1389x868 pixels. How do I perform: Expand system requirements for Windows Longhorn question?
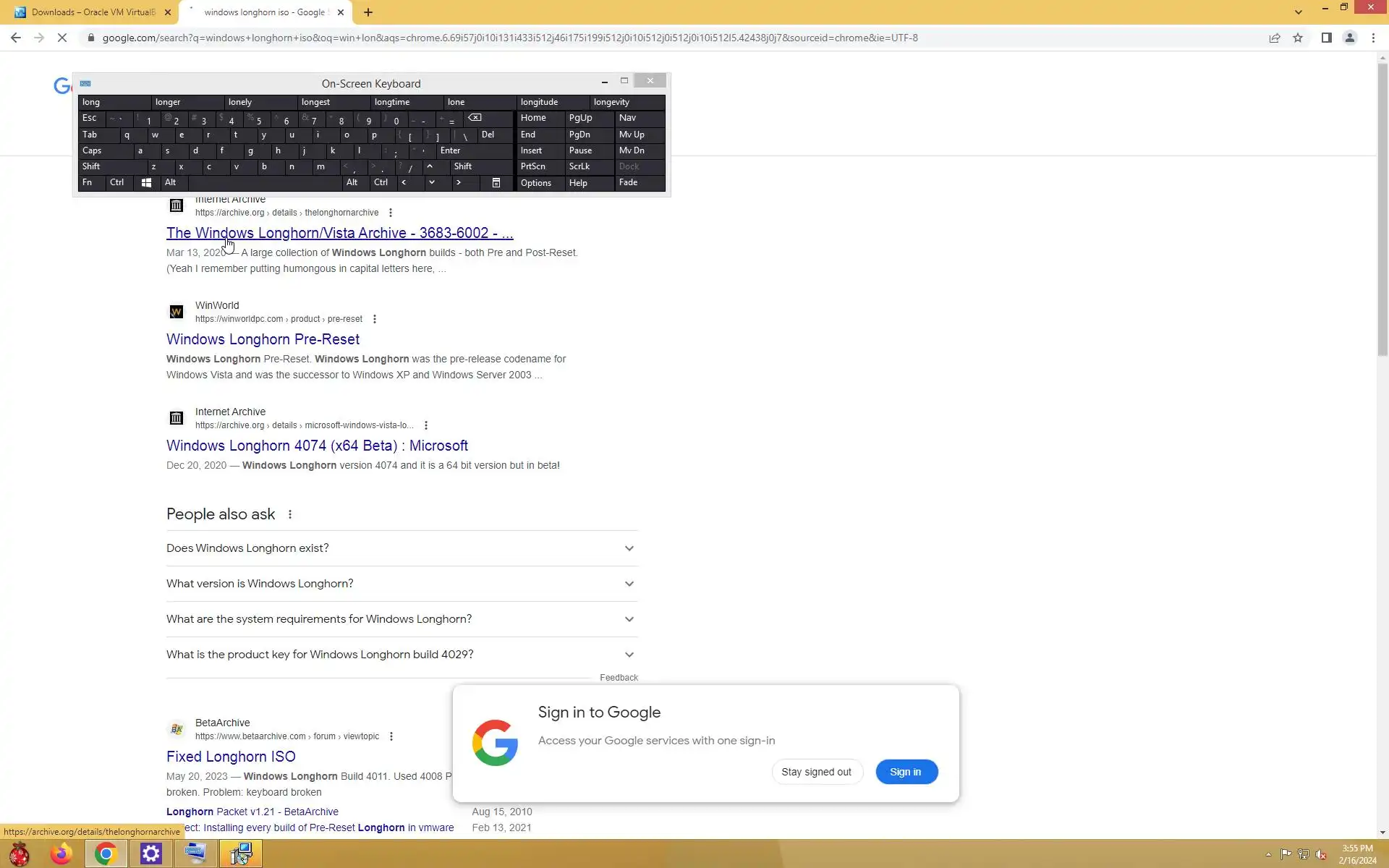coord(402,619)
